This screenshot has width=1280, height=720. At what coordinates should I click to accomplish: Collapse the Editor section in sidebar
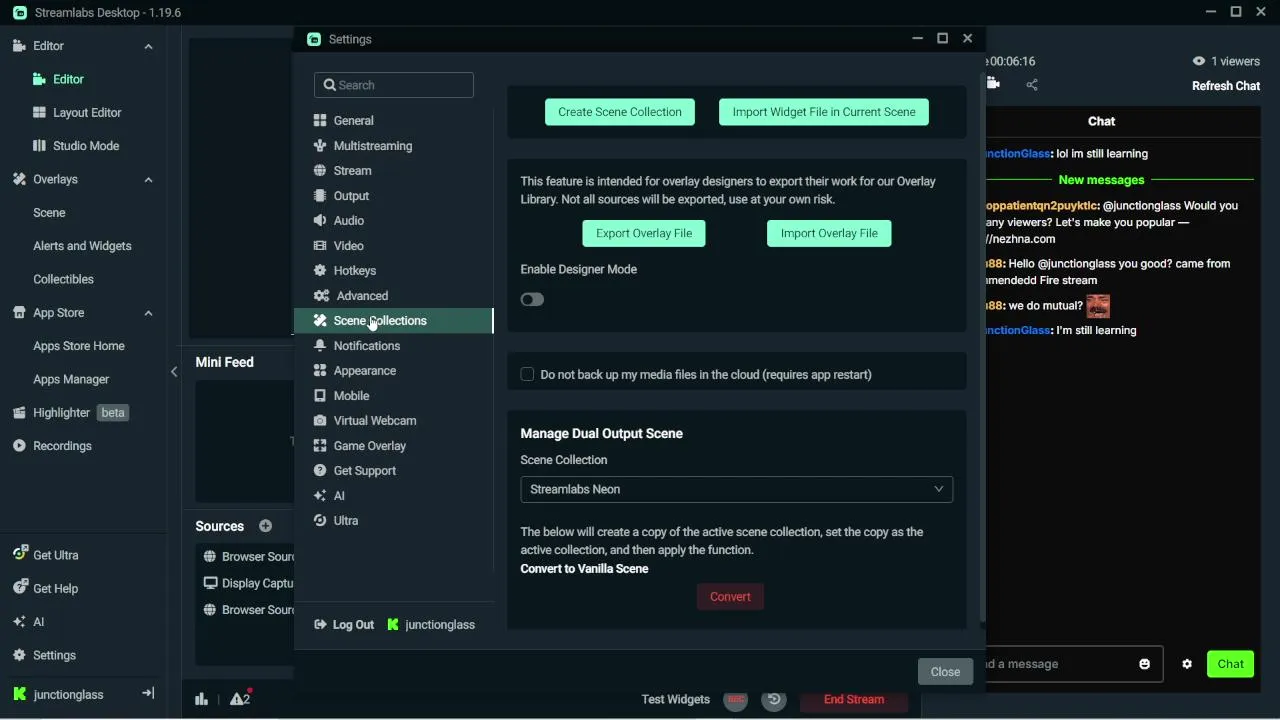click(148, 46)
